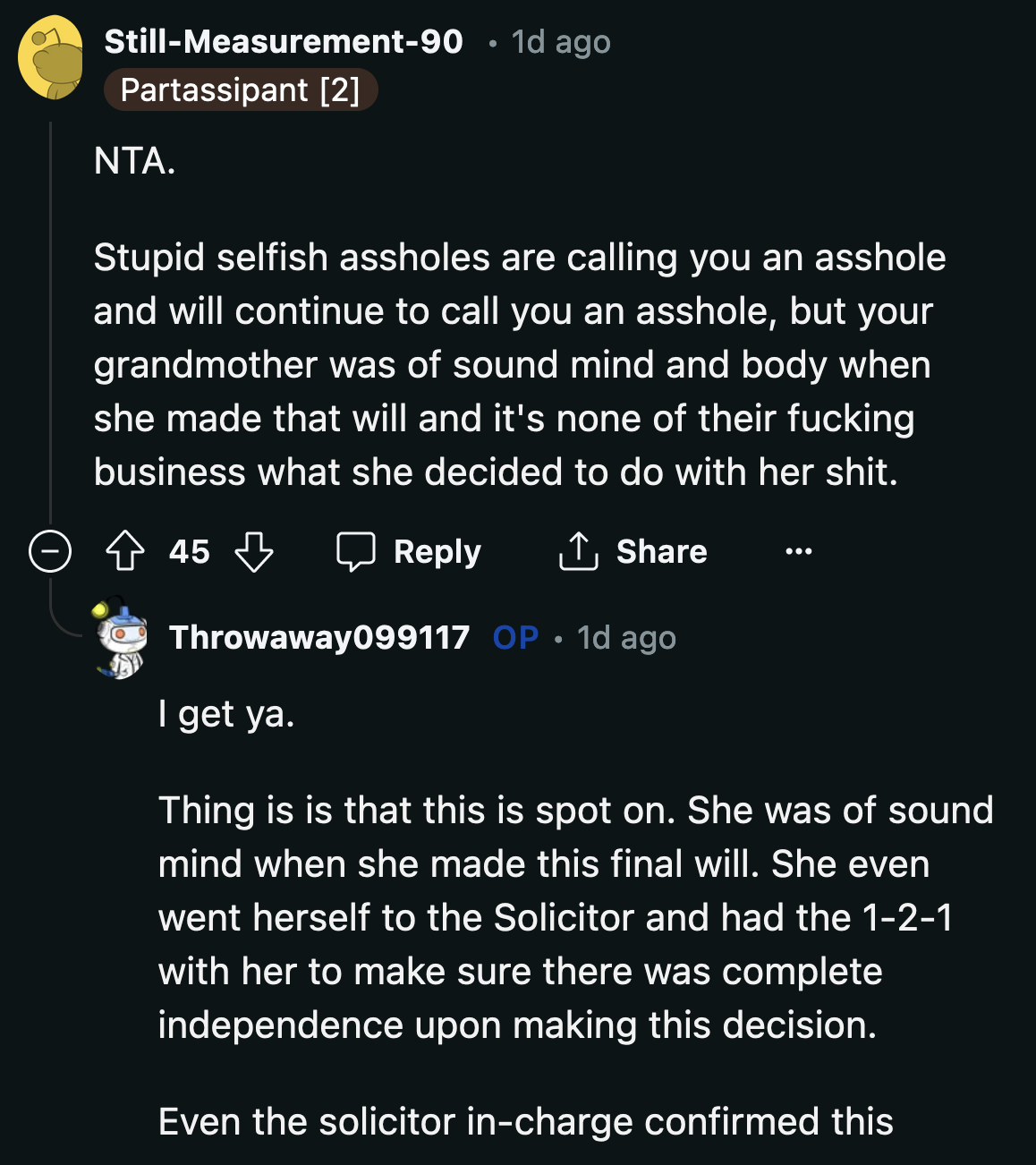Open Throwaway099117's profile page
This screenshot has height=1165, width=1036.
coord(319,636)
